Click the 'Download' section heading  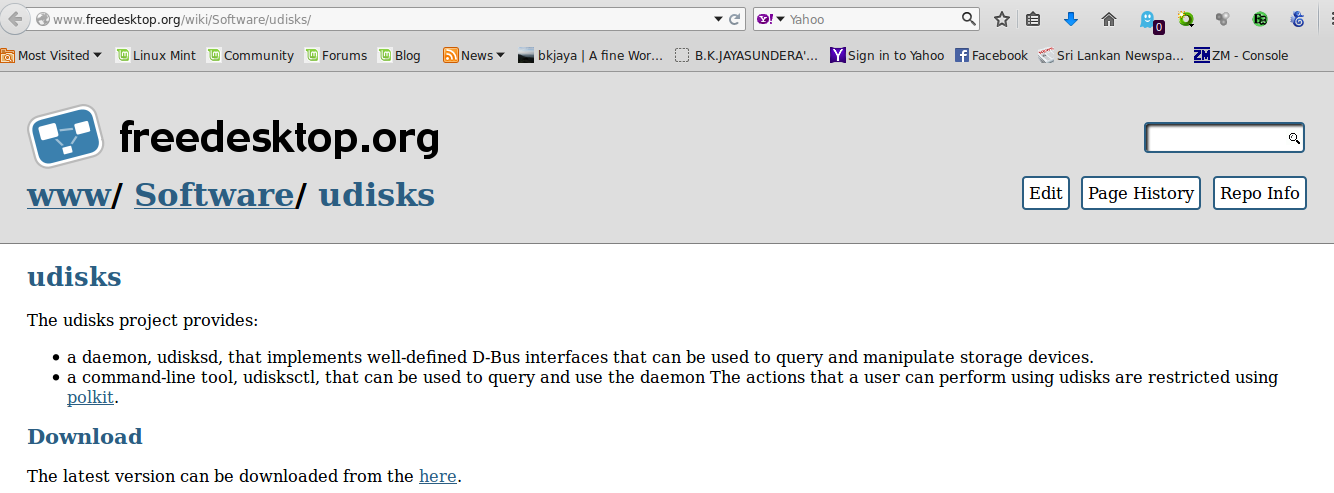point(85,436)
